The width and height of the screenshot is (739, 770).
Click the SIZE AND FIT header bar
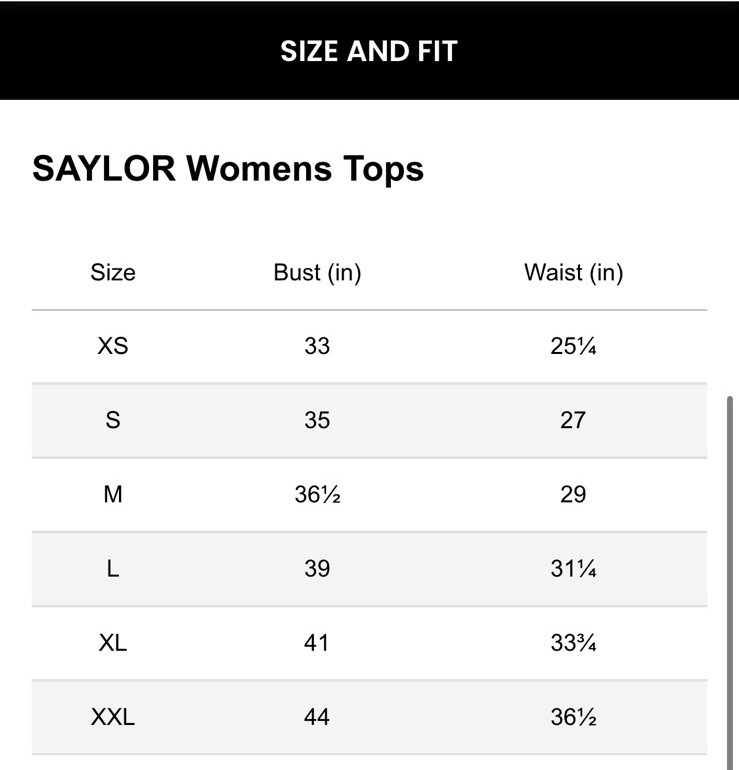pyautogui.click(x=369, y=51)
